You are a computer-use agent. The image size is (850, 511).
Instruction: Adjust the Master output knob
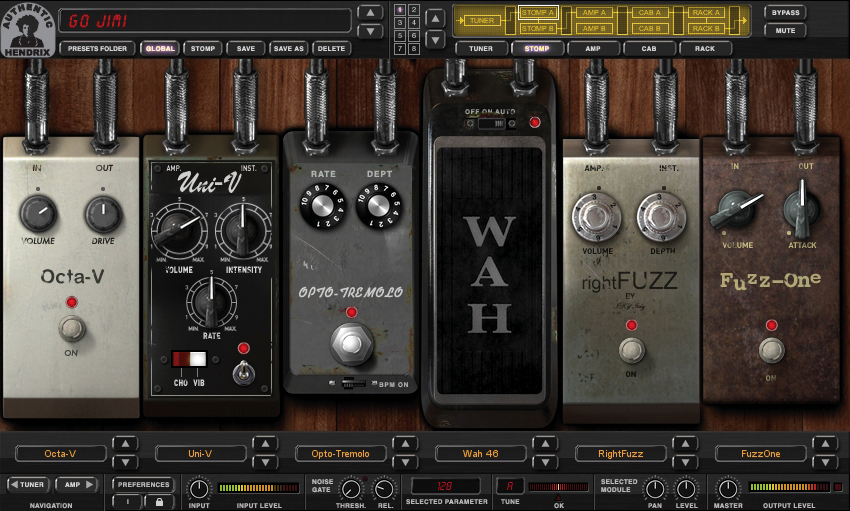(727, 489)
